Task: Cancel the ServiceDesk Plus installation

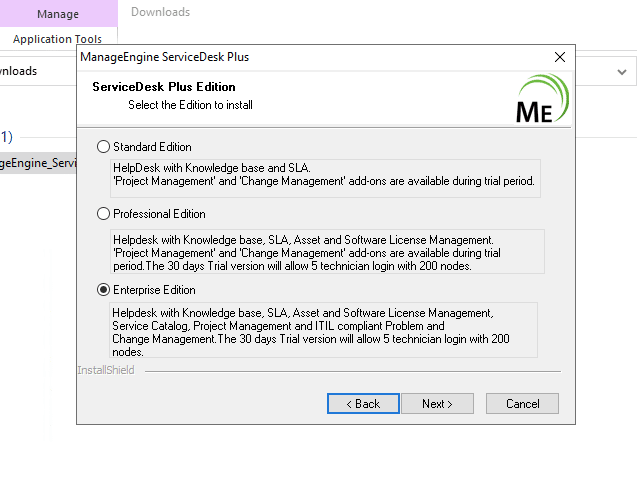Action: coord(522,404)
